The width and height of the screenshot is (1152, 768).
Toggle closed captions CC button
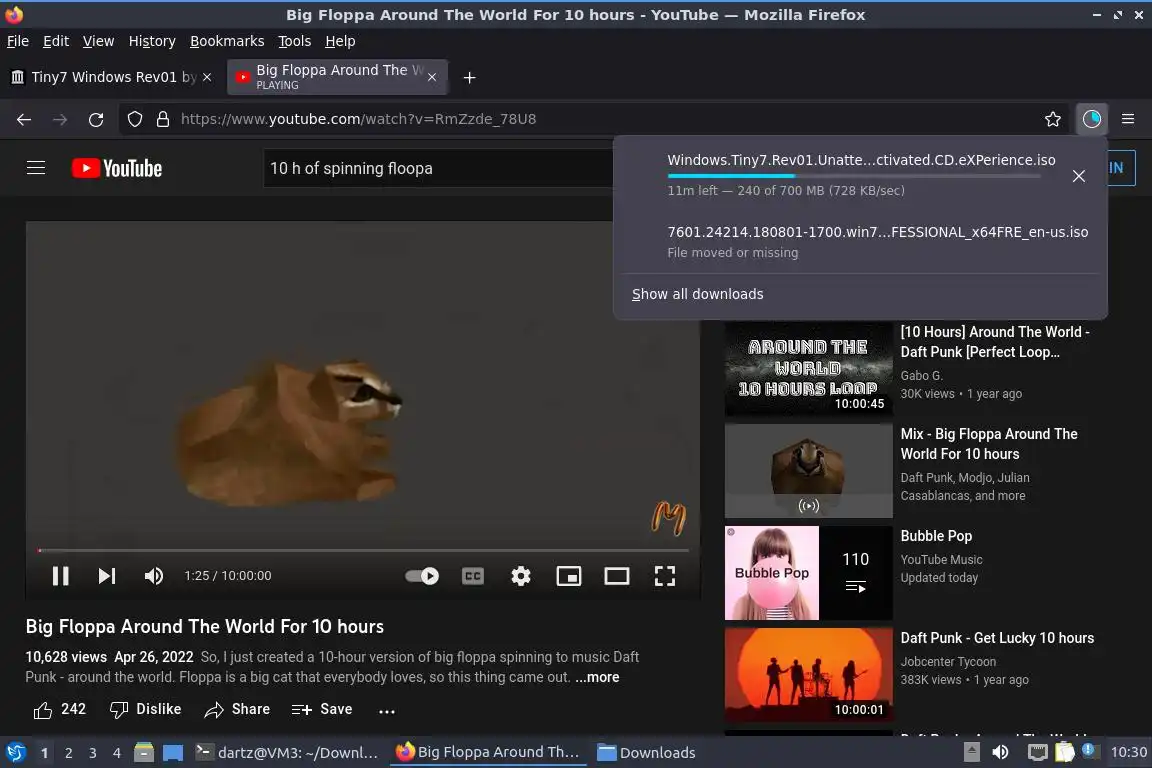pos(472,576)
